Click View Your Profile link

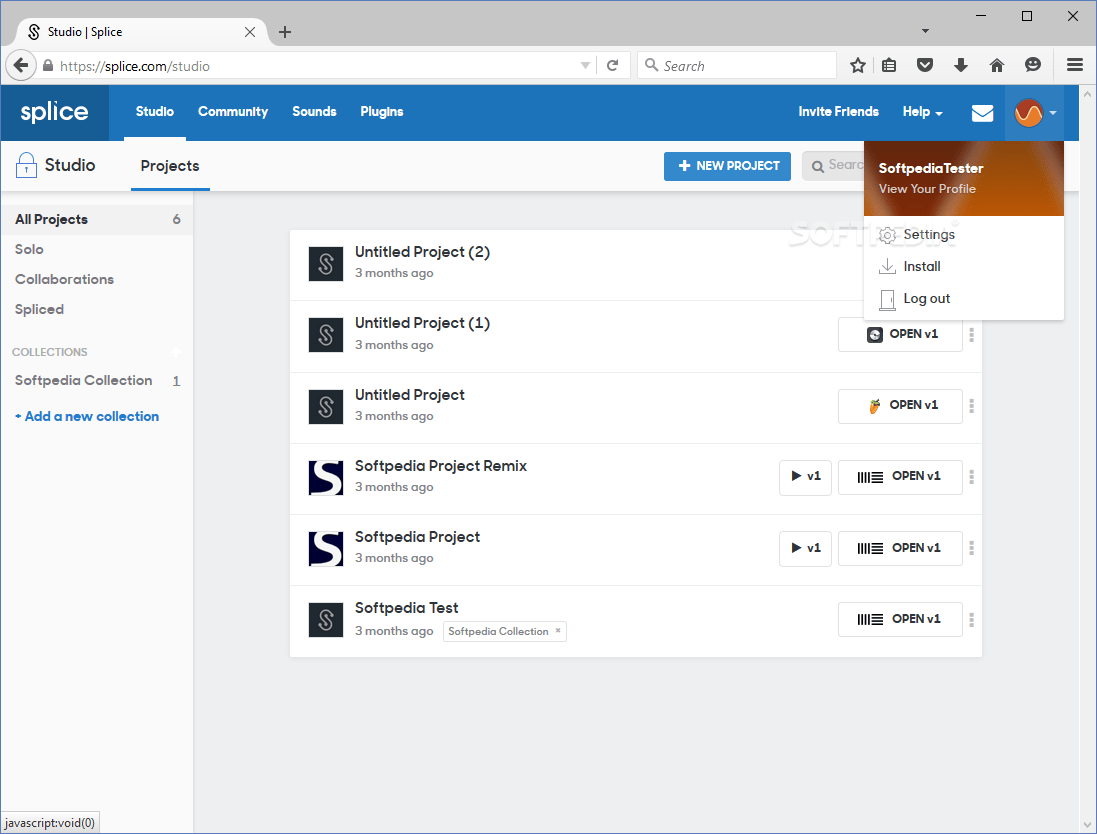(927, 189)
